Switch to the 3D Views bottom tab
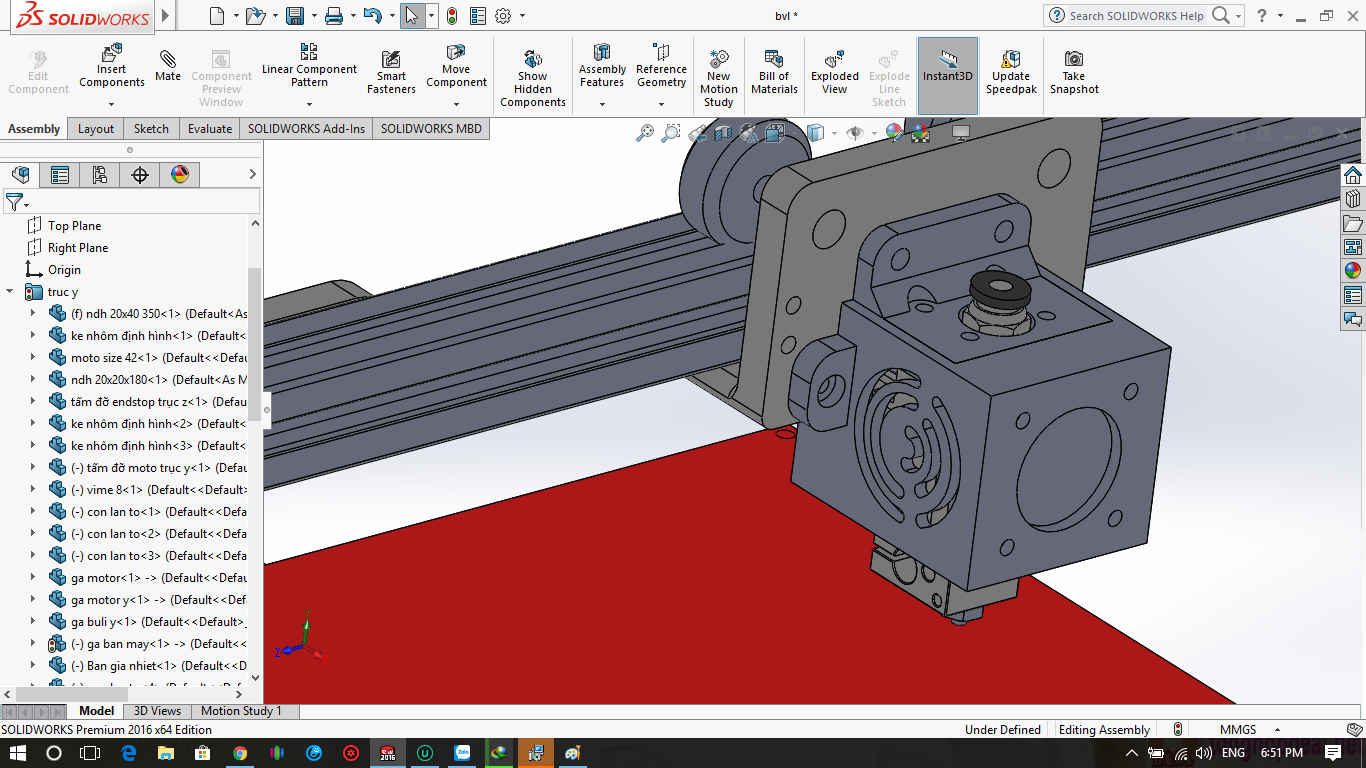The image size is (1366, 768). click(x=158, y=711)
